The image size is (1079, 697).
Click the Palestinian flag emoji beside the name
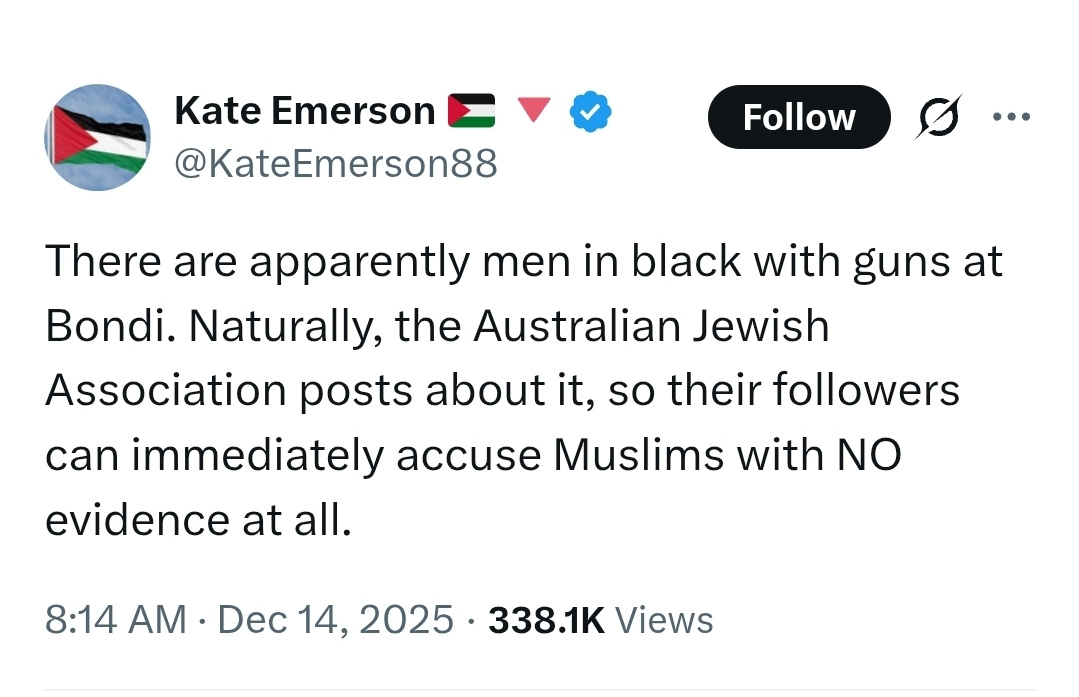coord(471,111)
